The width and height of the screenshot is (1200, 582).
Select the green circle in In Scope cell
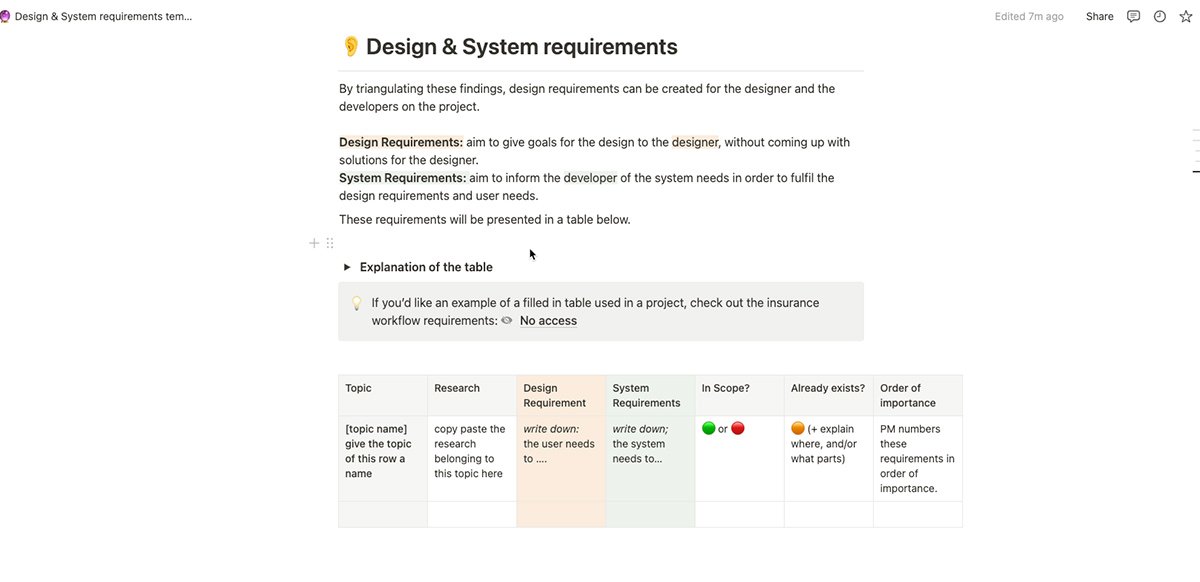coord(709,429)
